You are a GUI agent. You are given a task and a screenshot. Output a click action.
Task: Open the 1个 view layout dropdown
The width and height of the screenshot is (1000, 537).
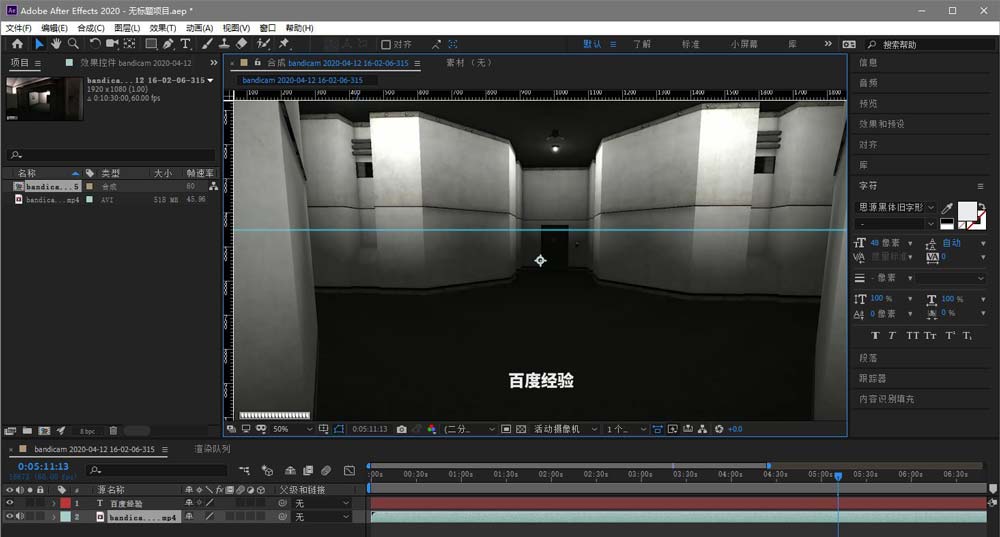pyautogui.click(x=626, y=429)
